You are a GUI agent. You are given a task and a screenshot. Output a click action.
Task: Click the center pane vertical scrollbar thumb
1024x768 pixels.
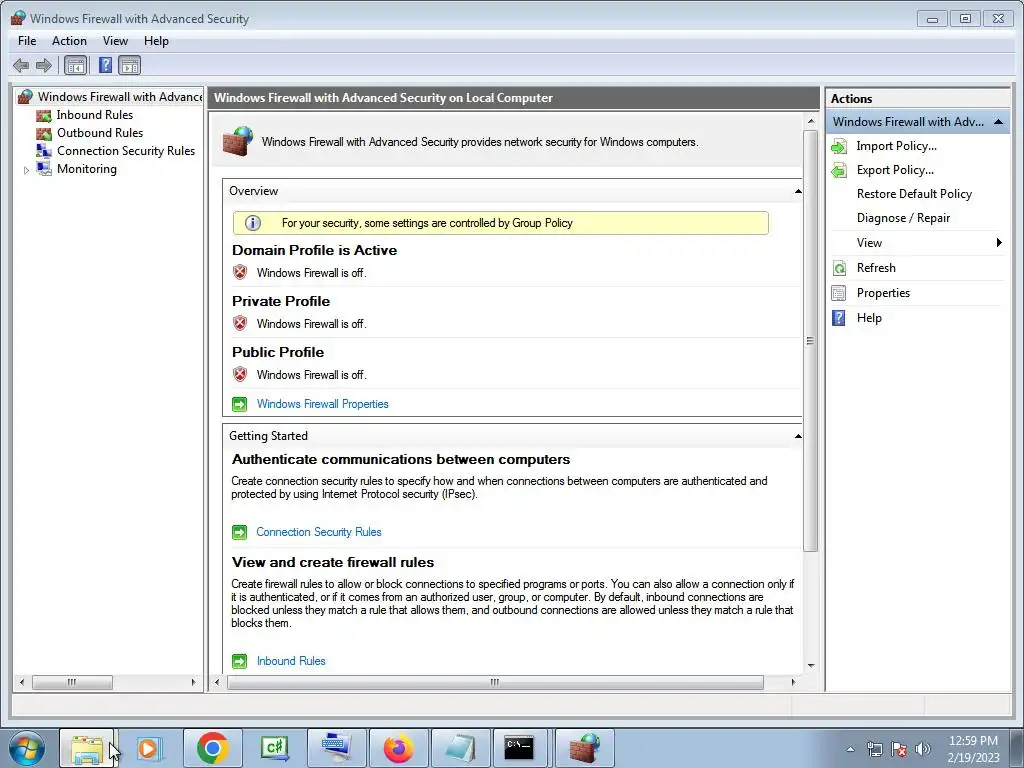tap(810, 341)
